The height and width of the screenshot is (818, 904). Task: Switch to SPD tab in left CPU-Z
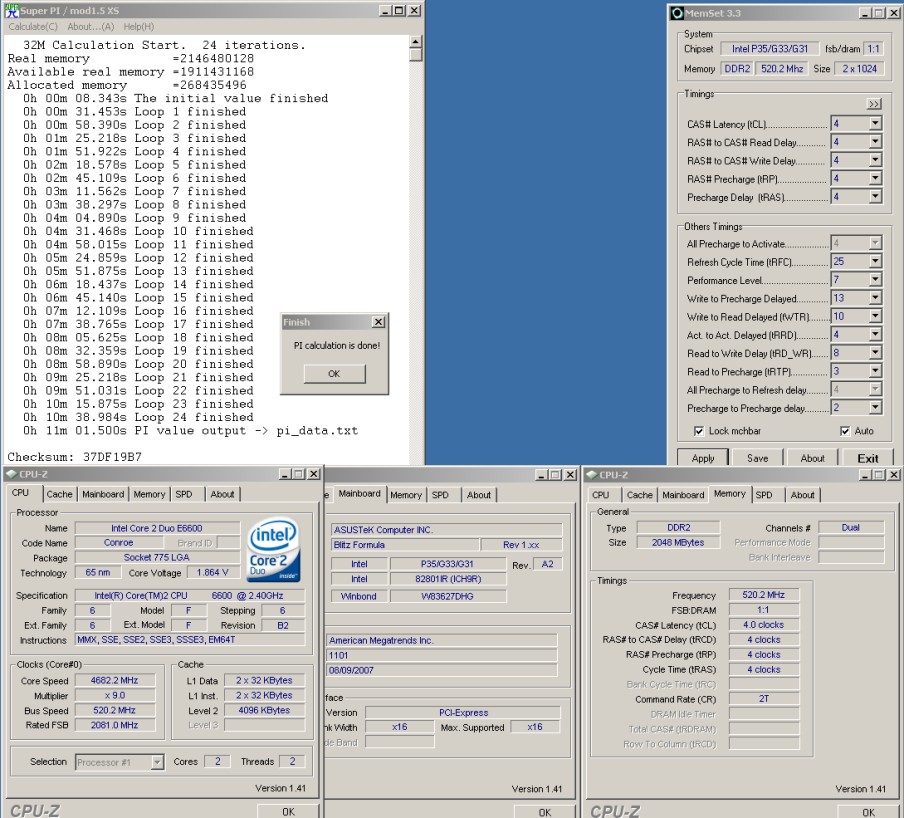click(x=184, y=495)
